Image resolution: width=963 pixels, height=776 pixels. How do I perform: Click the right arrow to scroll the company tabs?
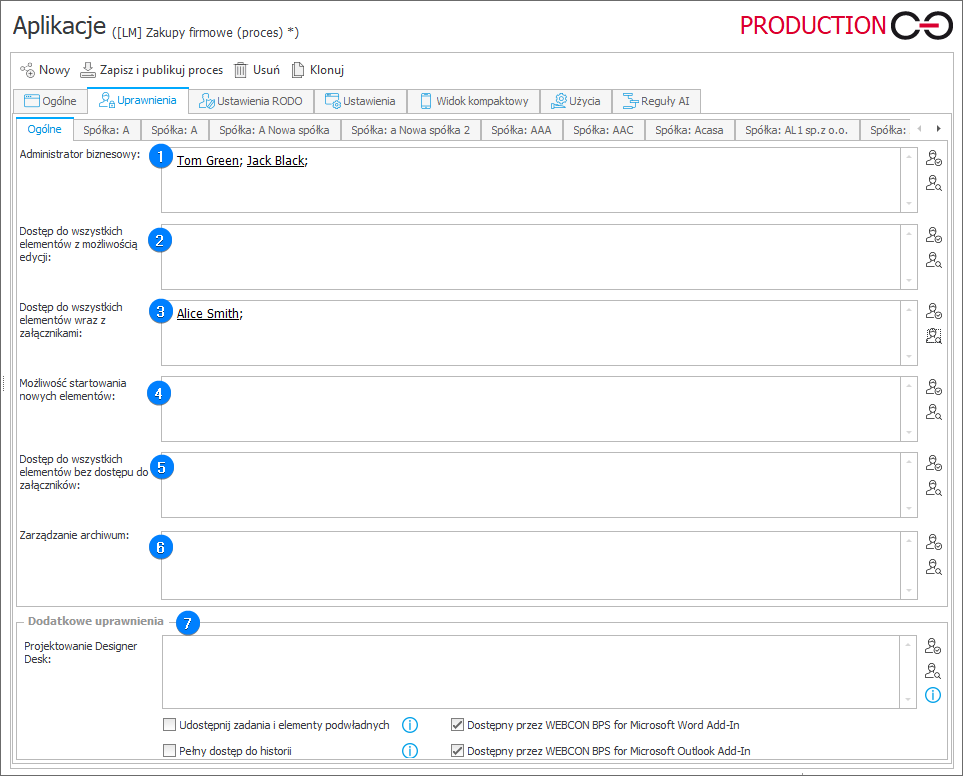[937, 129]
